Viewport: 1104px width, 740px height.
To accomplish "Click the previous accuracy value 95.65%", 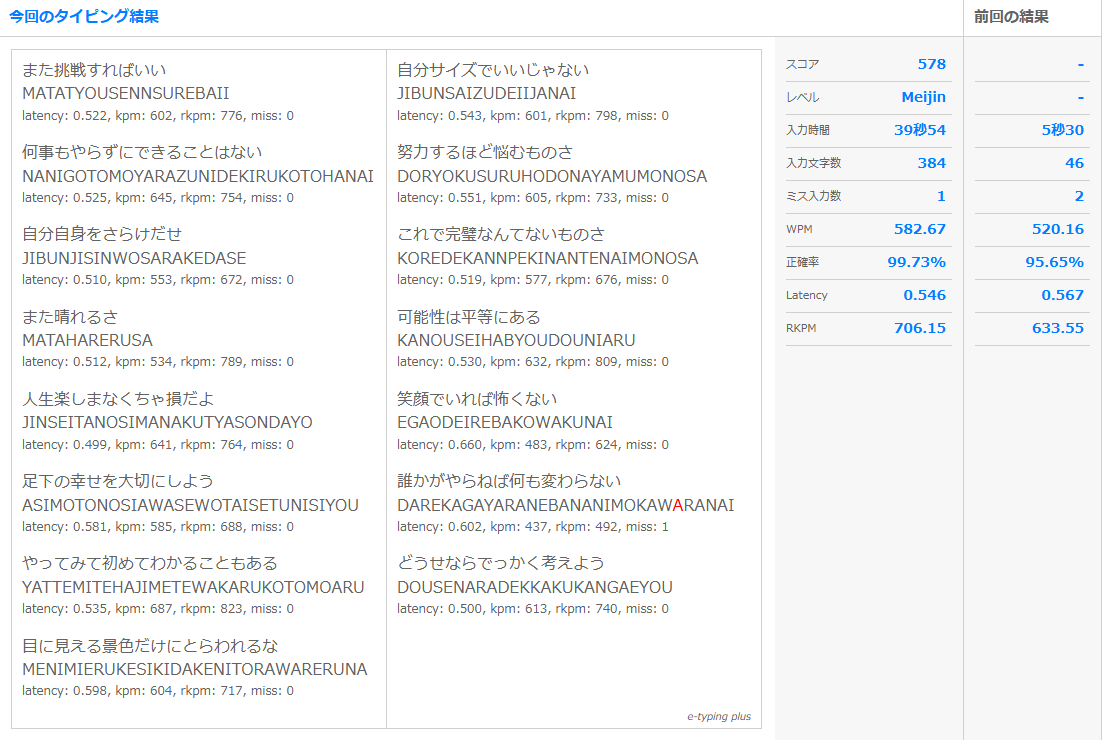I will pos(1053,262).
